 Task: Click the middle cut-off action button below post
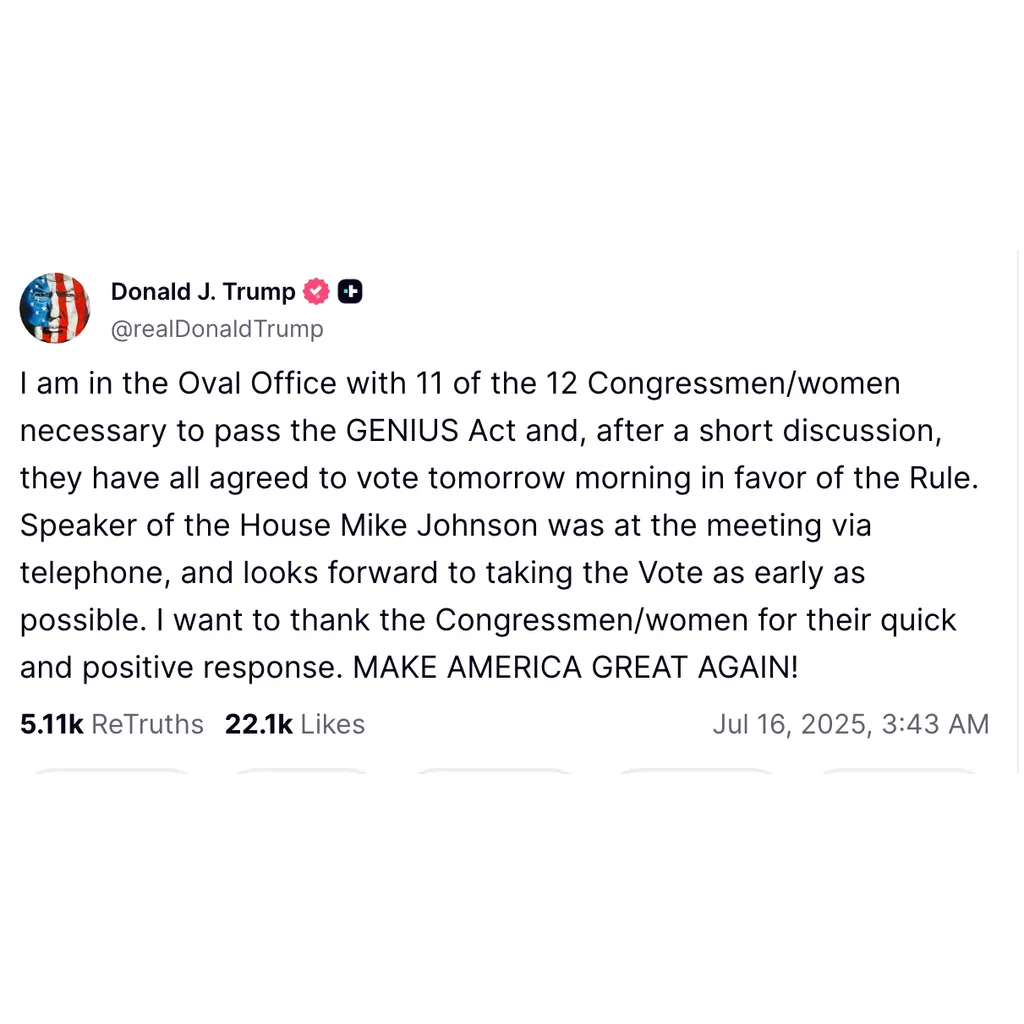tap(494, 771)
